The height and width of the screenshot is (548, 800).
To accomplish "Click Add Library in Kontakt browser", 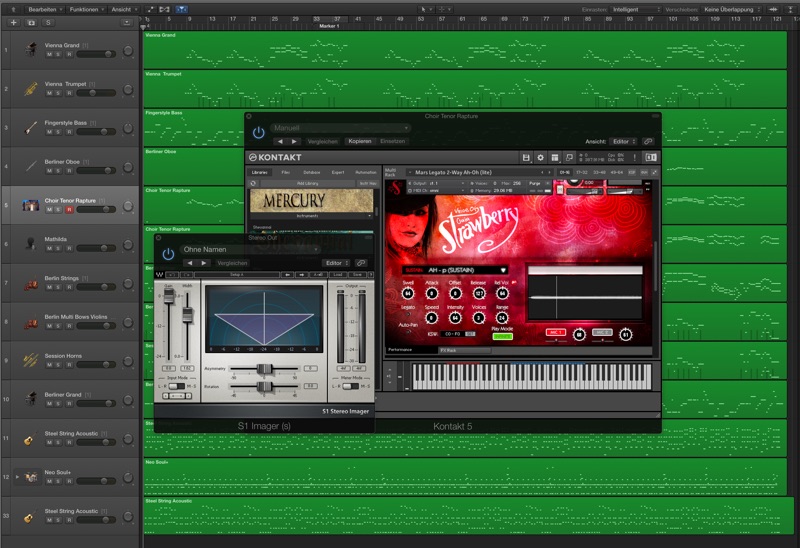I will coord(308,183).
